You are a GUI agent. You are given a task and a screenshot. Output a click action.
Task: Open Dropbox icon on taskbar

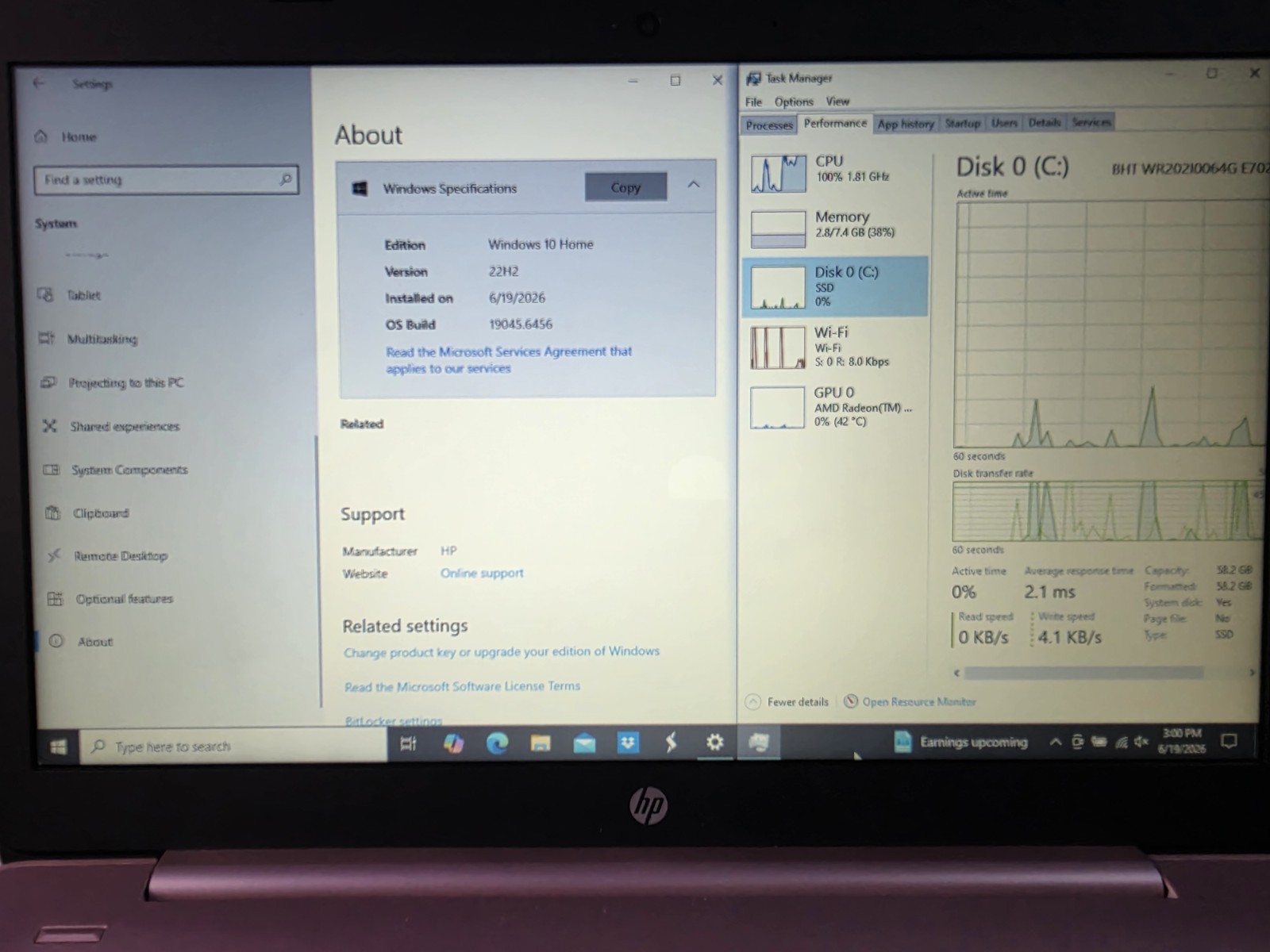[x=628, y=743]
